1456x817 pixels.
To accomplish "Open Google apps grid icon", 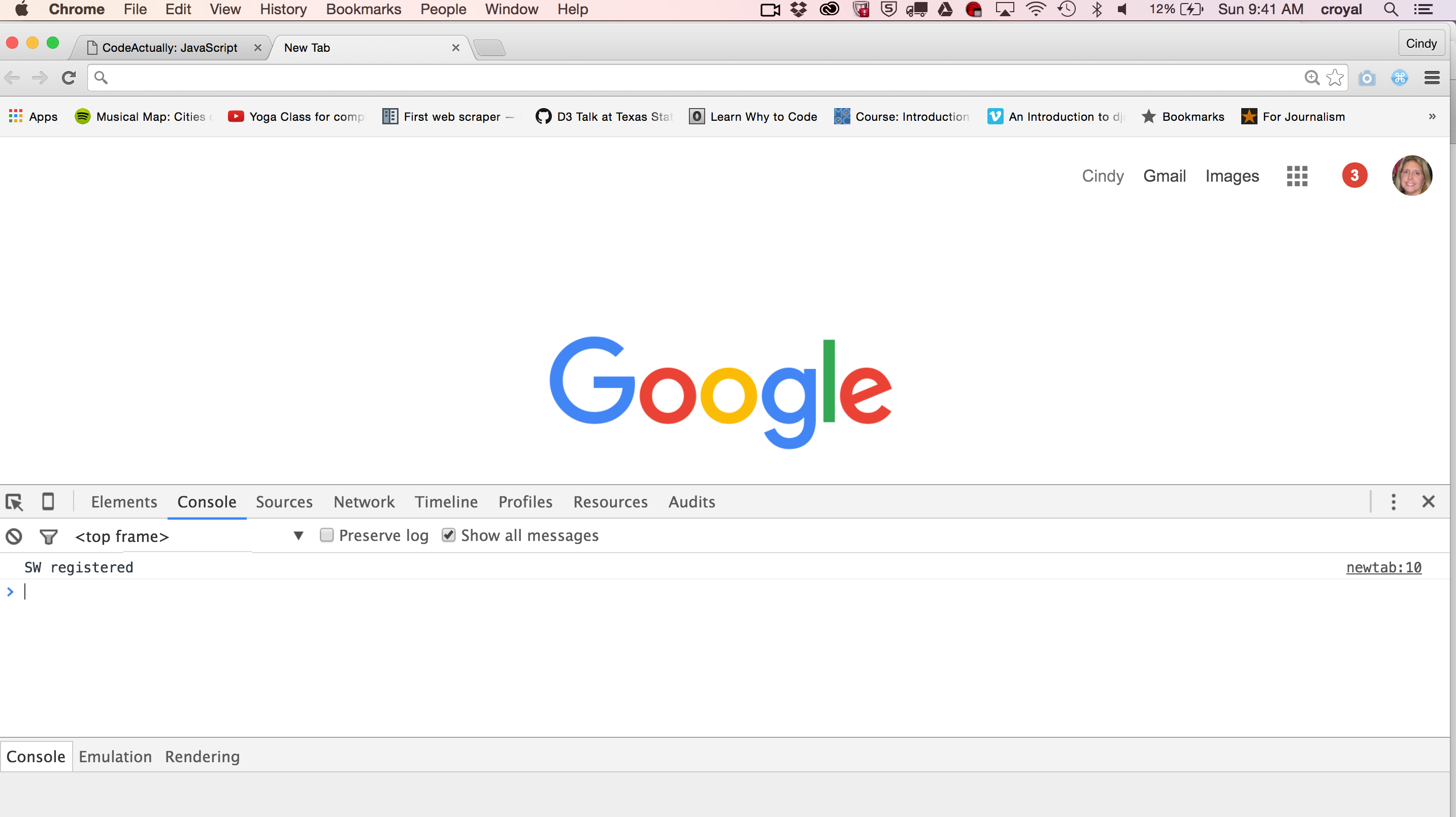I will (x=1297, y=176).
